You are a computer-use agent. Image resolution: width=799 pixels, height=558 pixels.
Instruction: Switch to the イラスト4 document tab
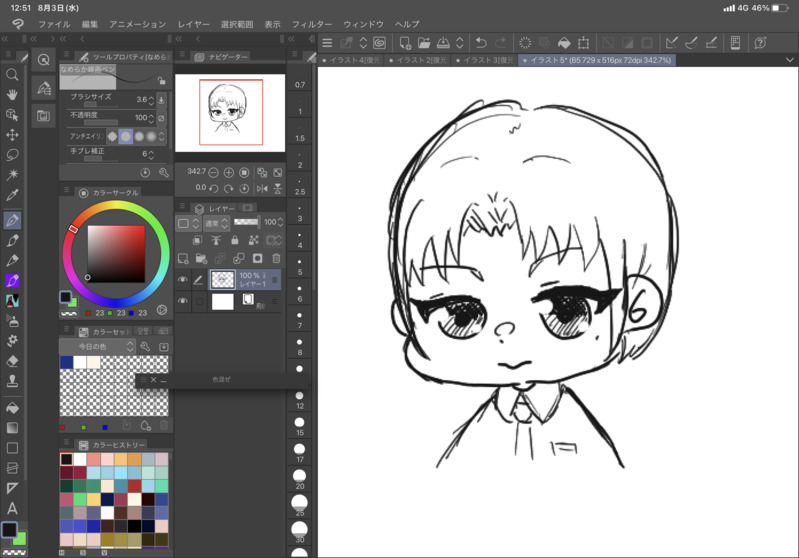click(351, 60)
